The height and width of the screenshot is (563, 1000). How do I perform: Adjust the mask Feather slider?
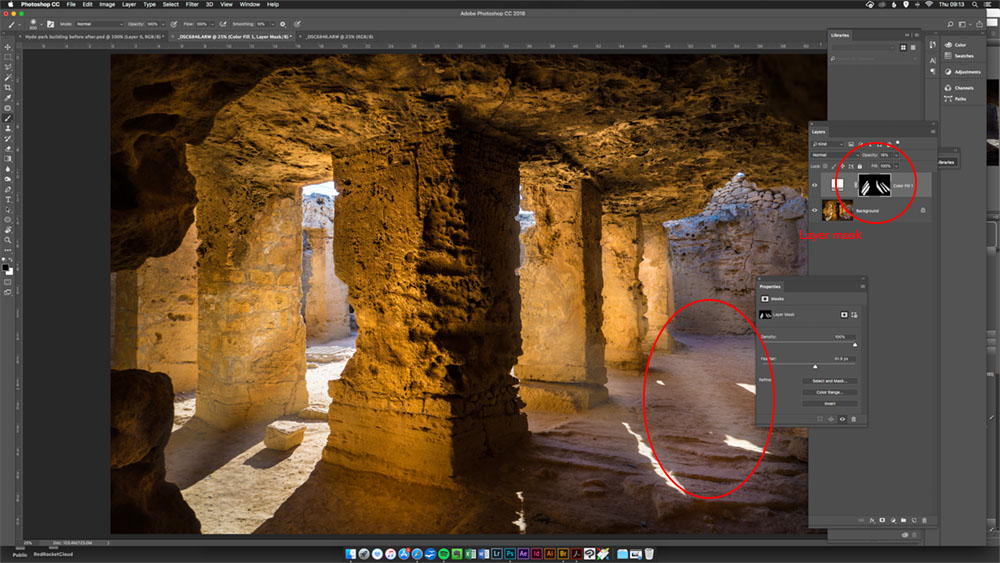815,366
